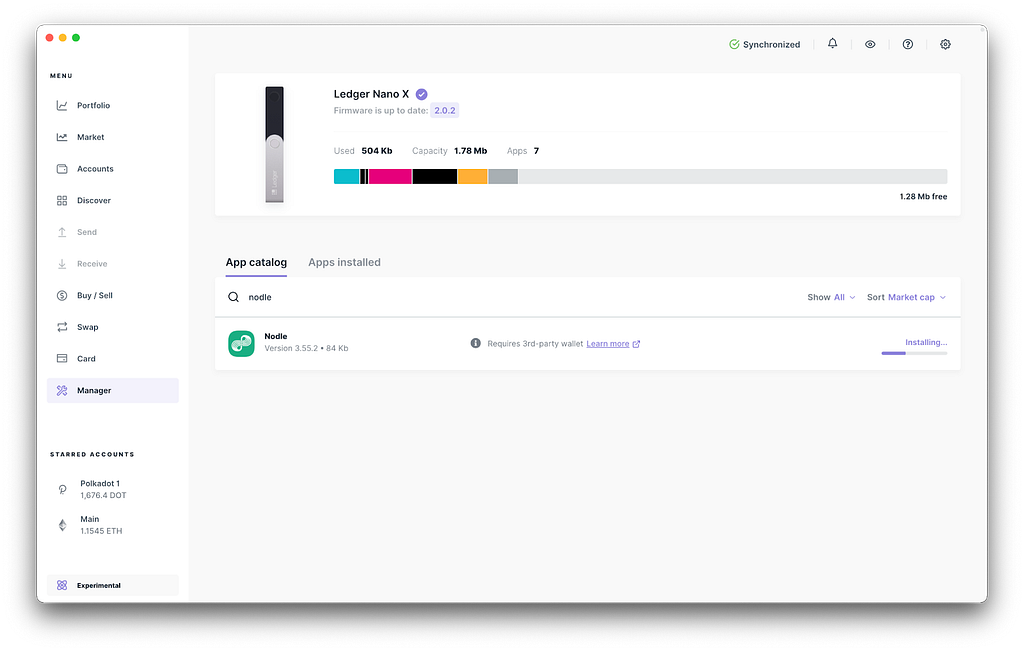This screenshot has width=1024, height=651.
Task: Click the Version 3.55.2 • 84 Kb text
Action: tap(306, 348)
